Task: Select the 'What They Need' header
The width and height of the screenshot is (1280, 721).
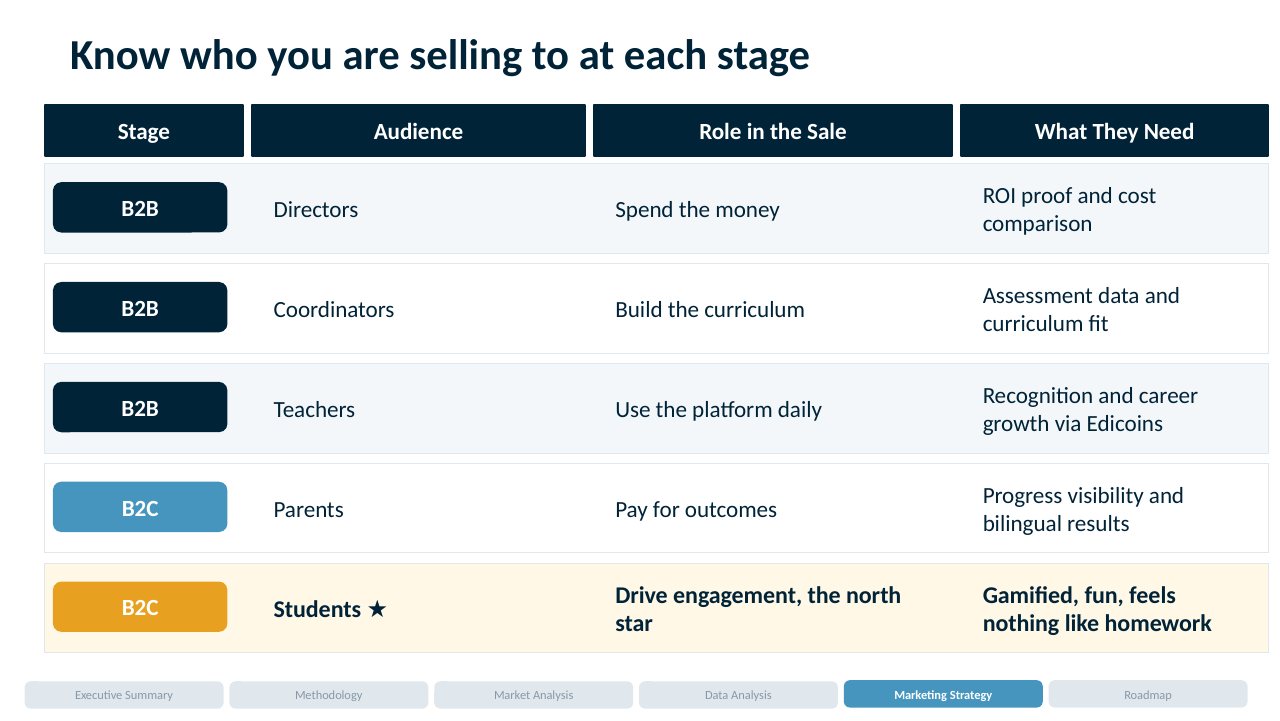Action: 1114,131
